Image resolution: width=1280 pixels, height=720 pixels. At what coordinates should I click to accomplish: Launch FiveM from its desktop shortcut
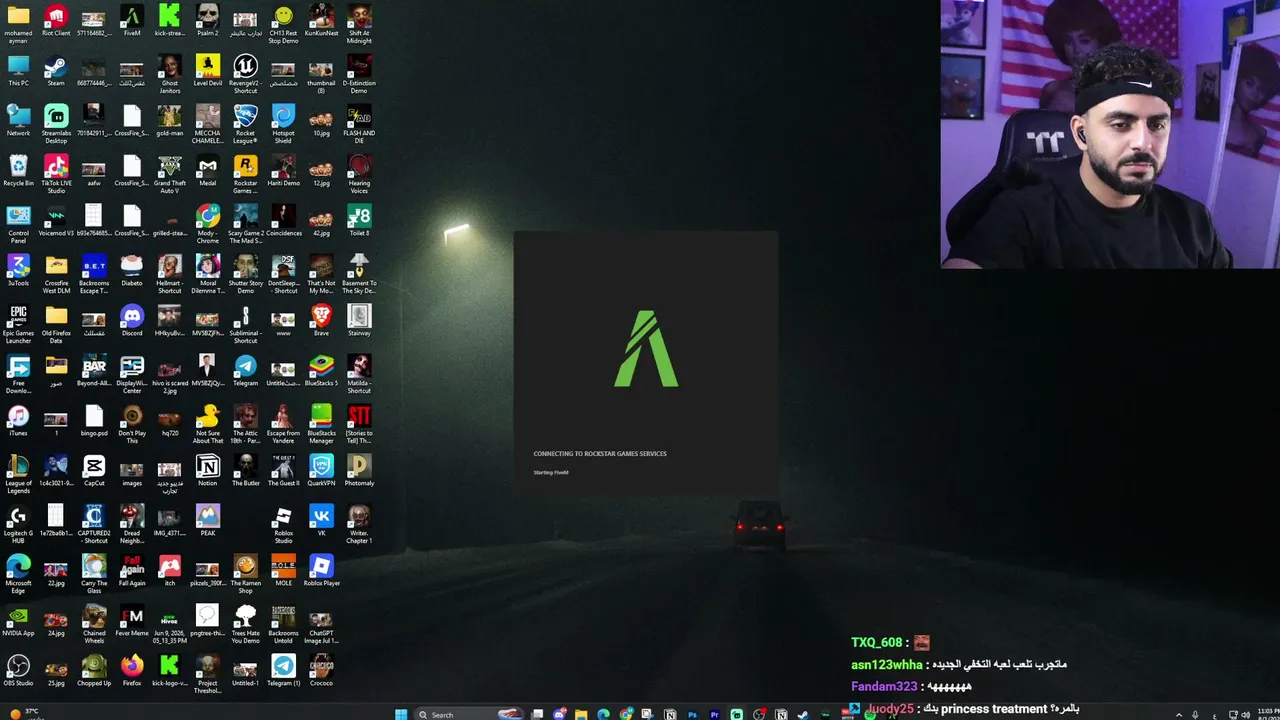coord(132,21)
